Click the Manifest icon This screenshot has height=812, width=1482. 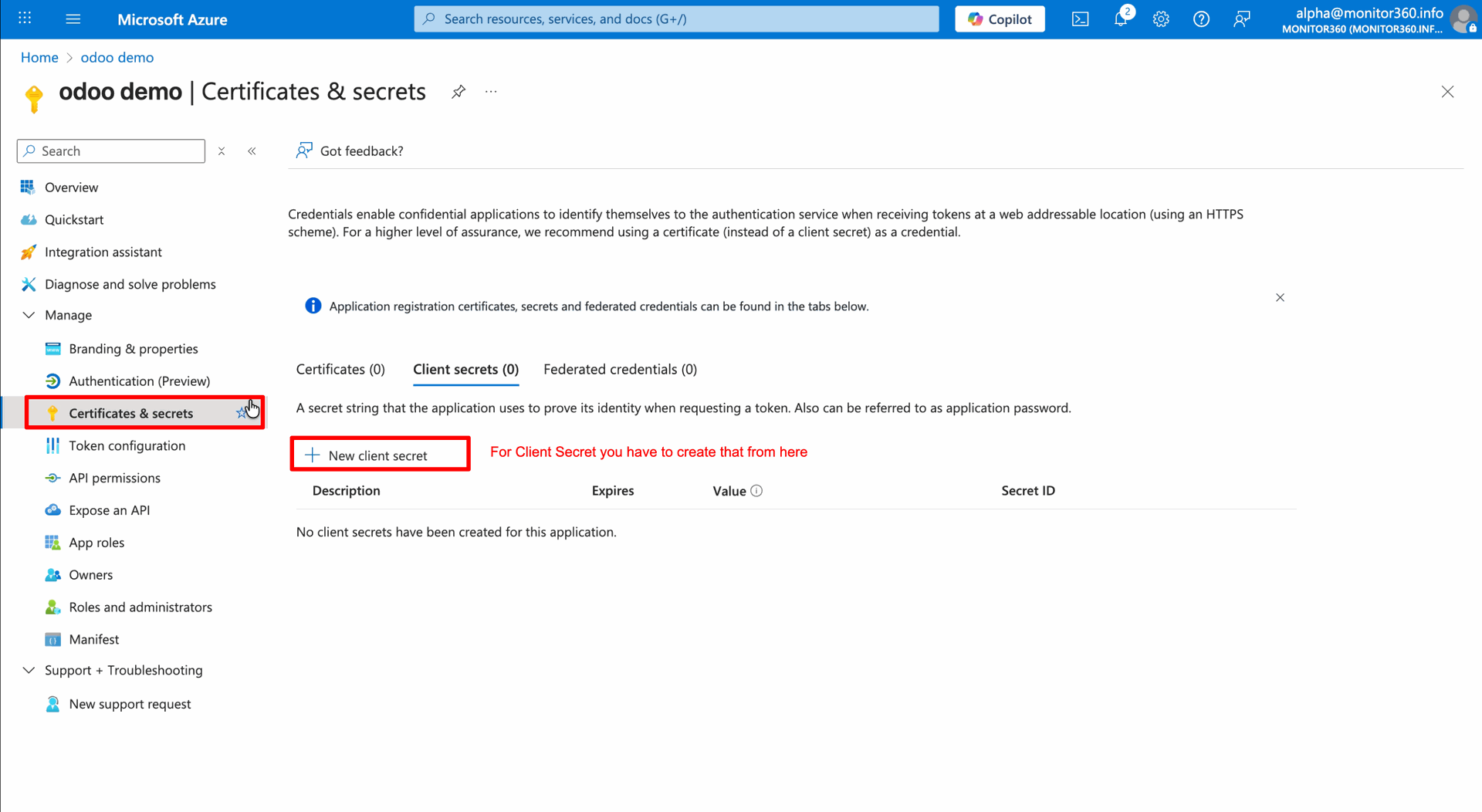point(52,639)
